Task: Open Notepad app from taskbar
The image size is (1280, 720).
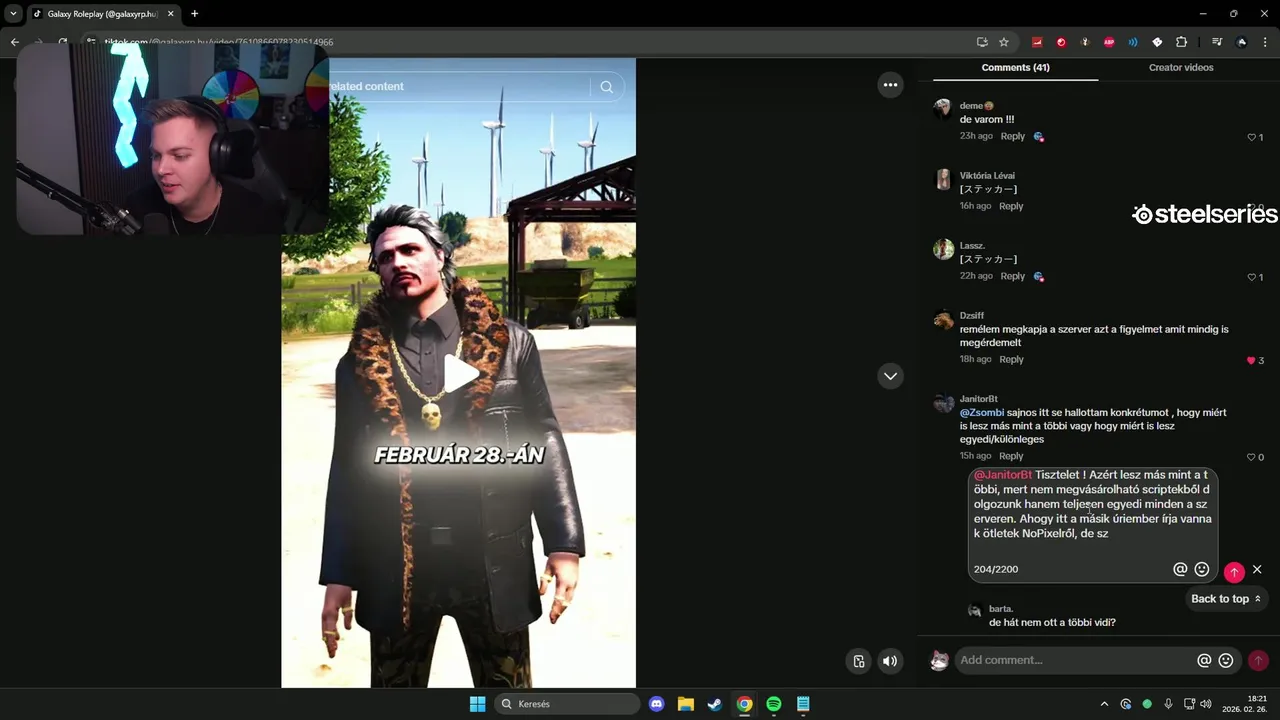Action: 803,704
